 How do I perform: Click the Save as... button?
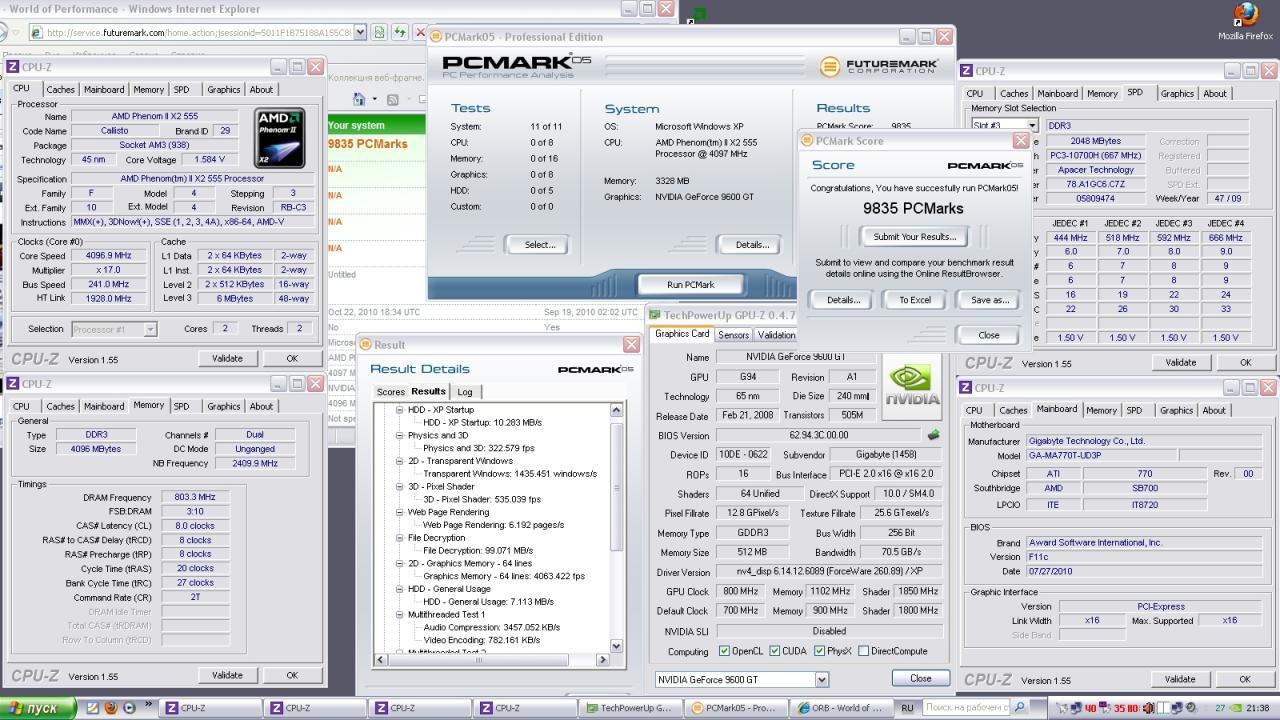coord(989,300)
